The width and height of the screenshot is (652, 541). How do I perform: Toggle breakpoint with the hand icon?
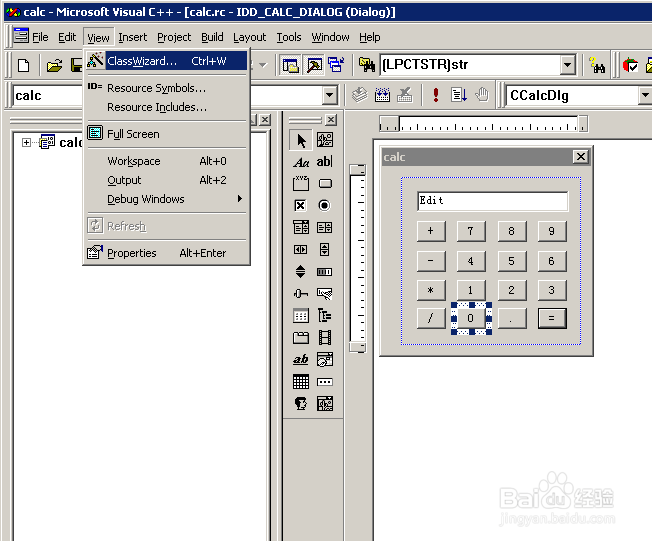pos(482,95)
